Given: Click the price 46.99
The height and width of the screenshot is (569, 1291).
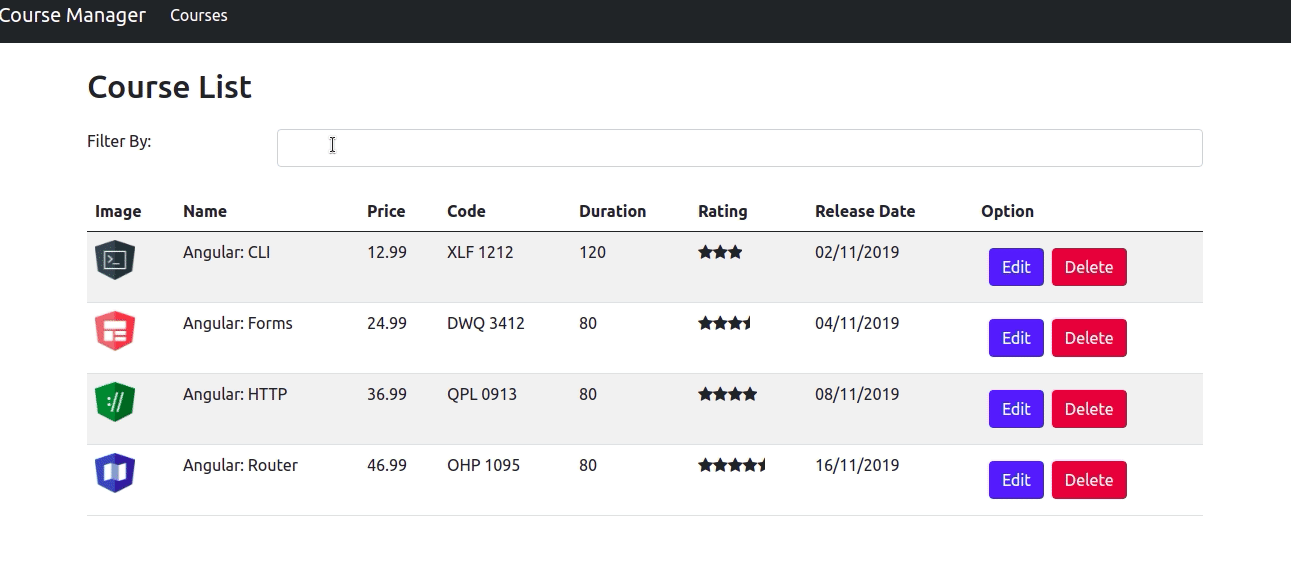Looking at the screenshot, I should pos(387,465).
